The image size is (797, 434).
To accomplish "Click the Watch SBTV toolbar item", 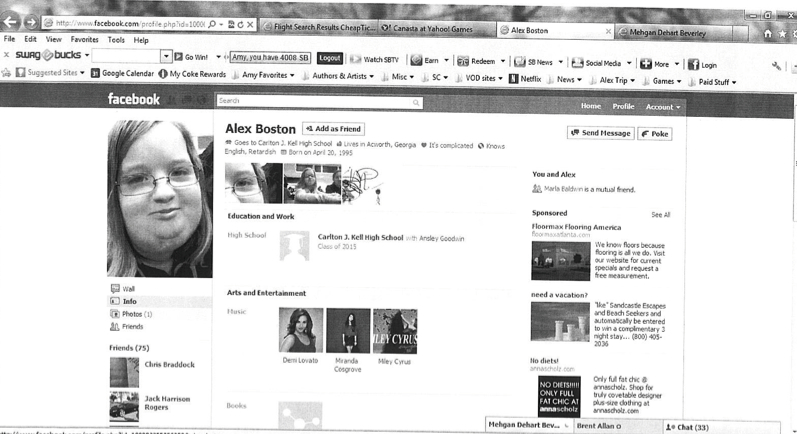I will [374, 59].
